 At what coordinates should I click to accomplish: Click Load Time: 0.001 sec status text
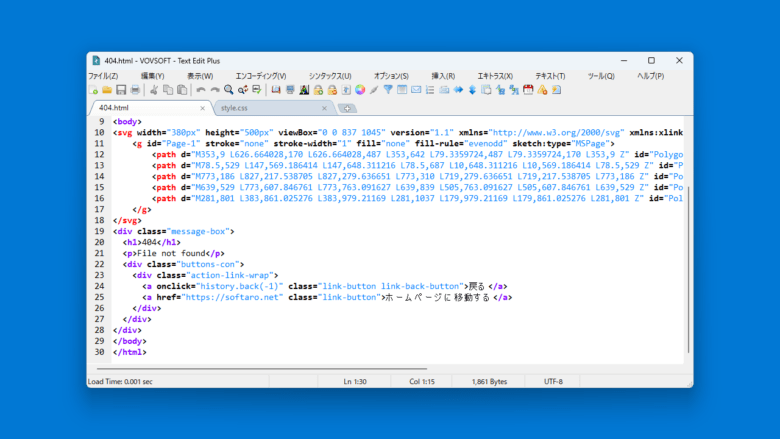[120, 382]
